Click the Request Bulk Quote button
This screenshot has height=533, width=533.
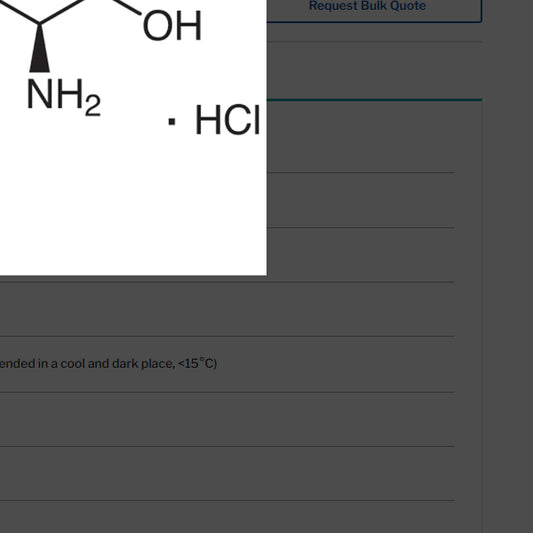coord(367,7)
